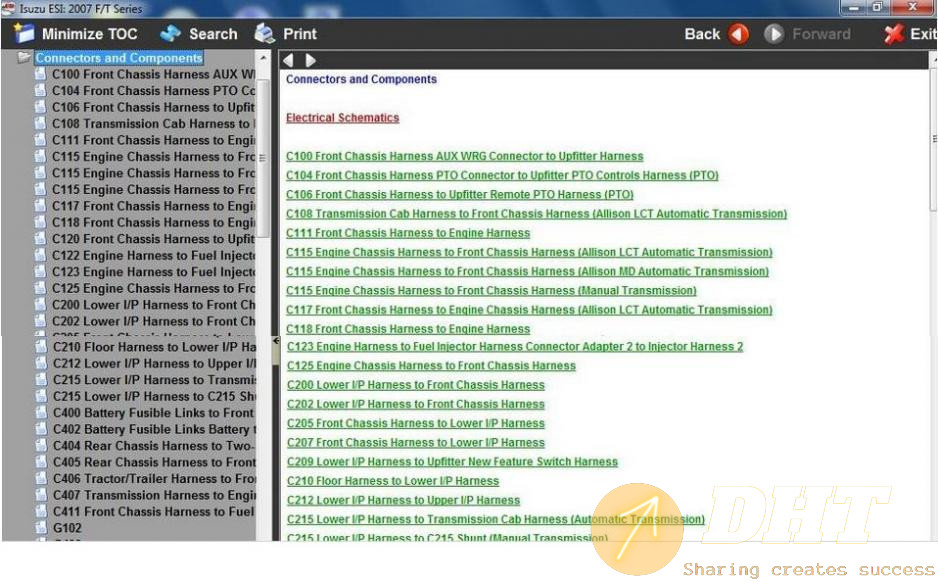
Task: Click next page arrow in content pane
Action: (x=310, y=60)
